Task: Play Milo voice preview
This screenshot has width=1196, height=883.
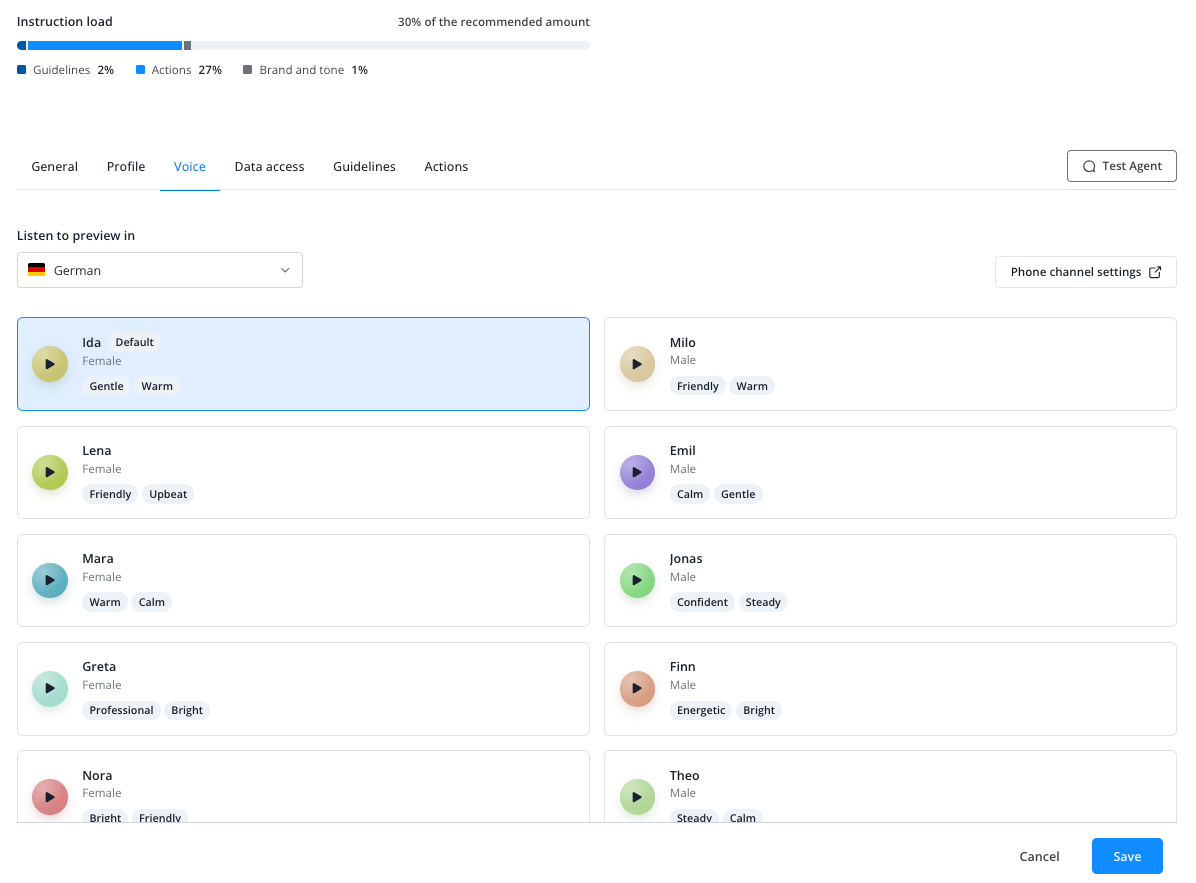Action: tap(637, 364)
